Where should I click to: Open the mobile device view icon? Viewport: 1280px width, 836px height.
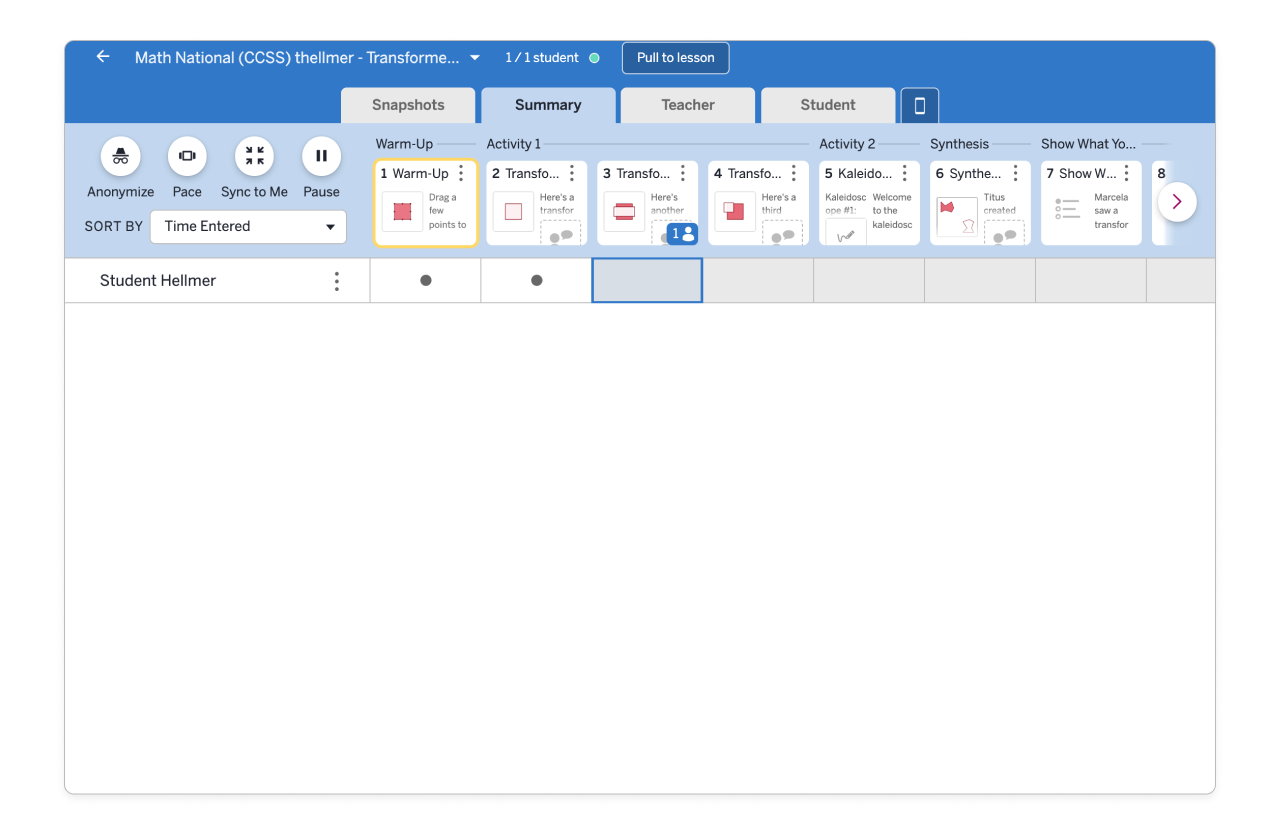point(919,106)
